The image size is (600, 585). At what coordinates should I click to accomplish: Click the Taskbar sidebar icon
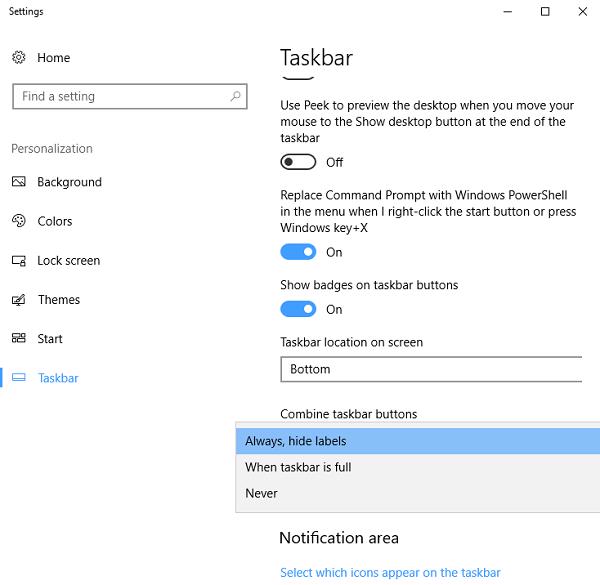tap(18, 378)
